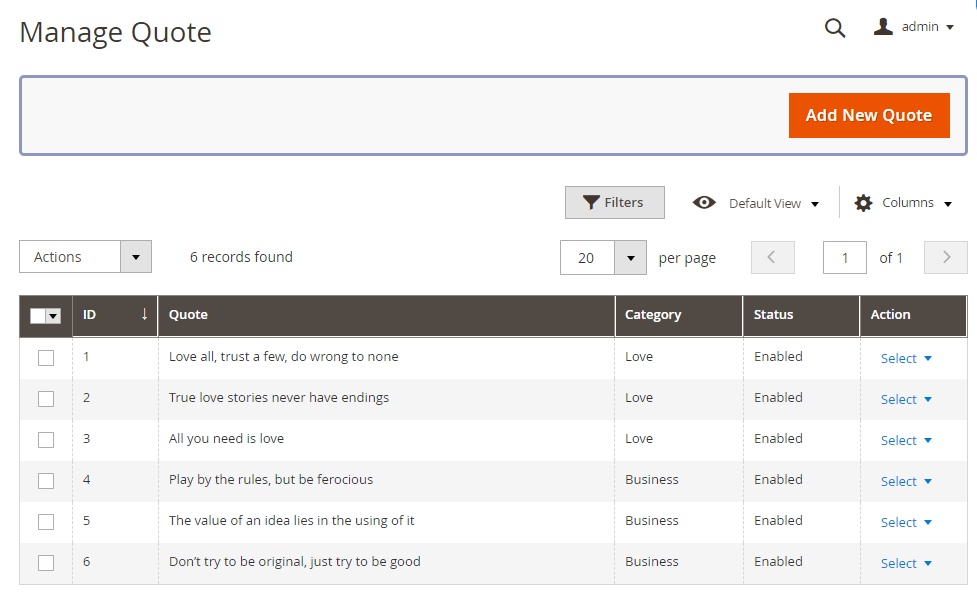Select checkbox for "All you need is love"

46,440
